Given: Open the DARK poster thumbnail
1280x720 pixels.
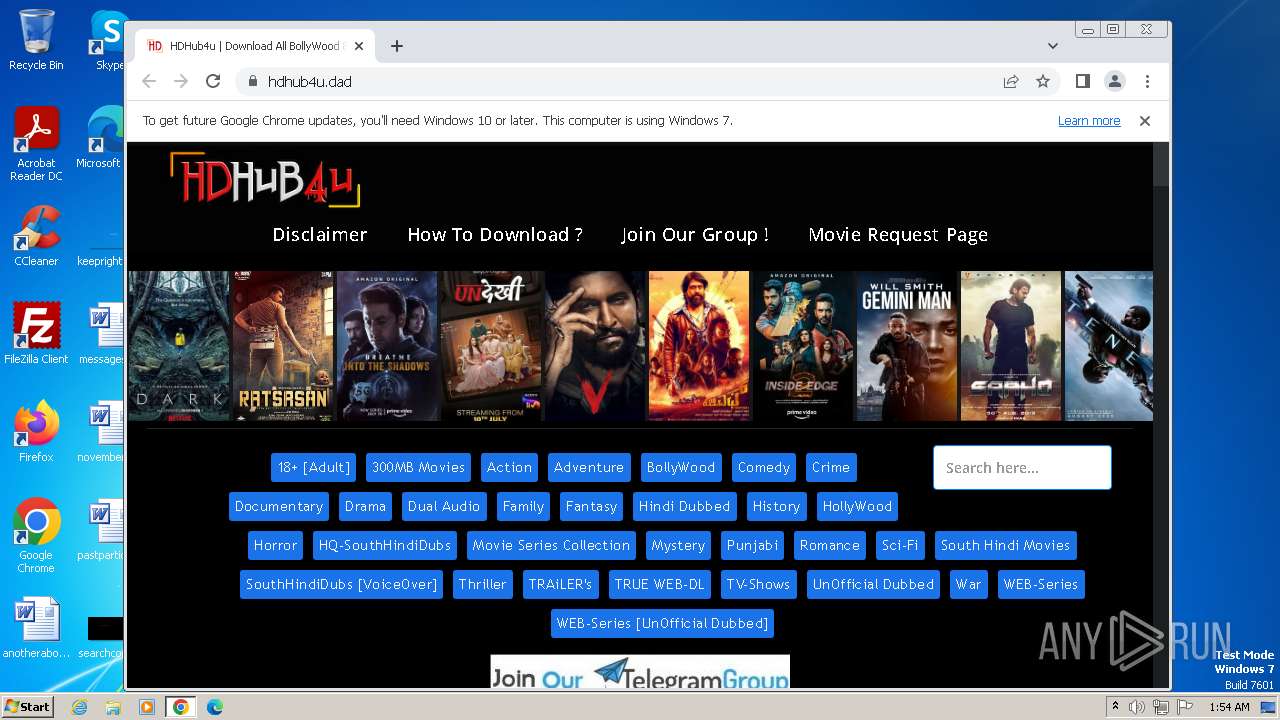Looking at the screenshot, I should [179, 346].
